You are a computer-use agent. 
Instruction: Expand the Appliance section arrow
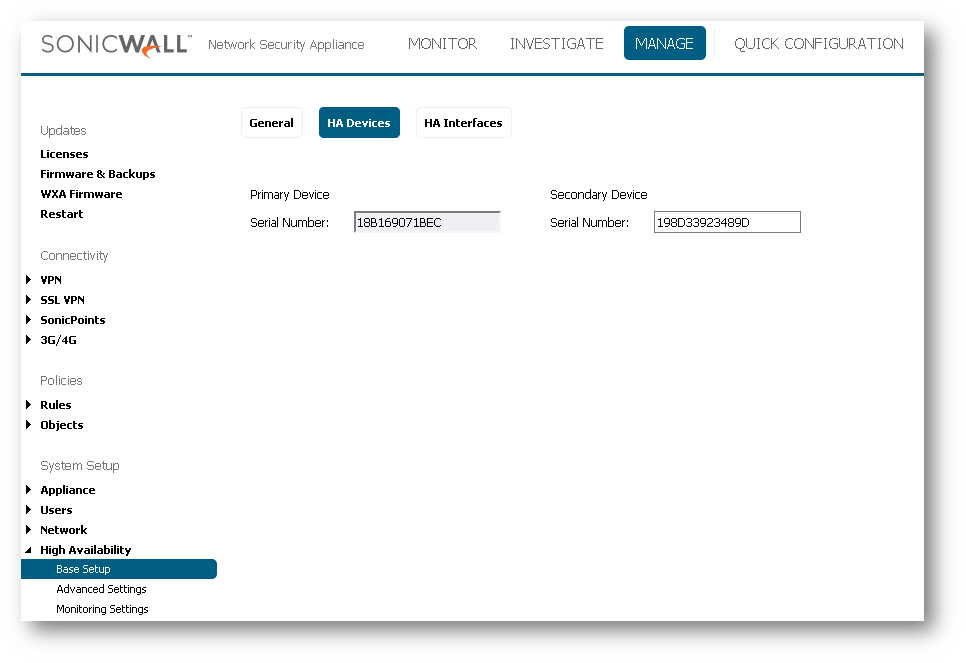[29, 490]
